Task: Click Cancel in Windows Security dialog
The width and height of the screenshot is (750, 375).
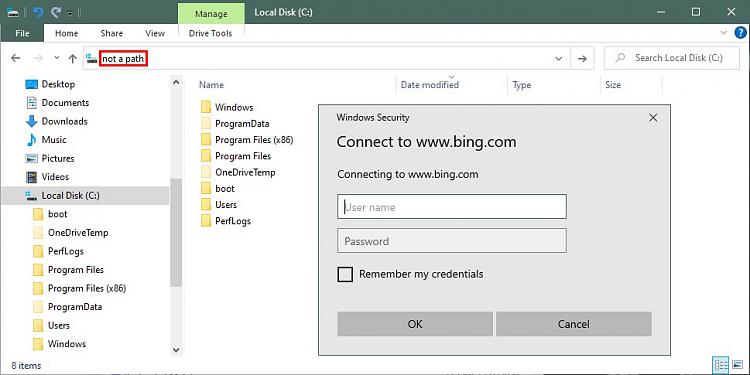Action: pyautogui.click(x=574, y=324)
